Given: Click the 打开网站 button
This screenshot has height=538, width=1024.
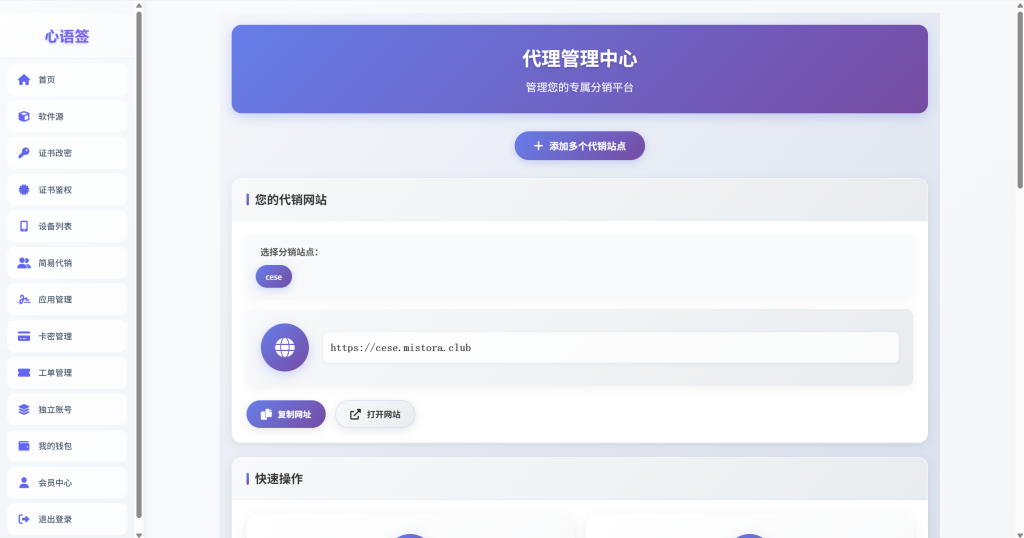Looking at the screenshot, I should pos(376,415).
